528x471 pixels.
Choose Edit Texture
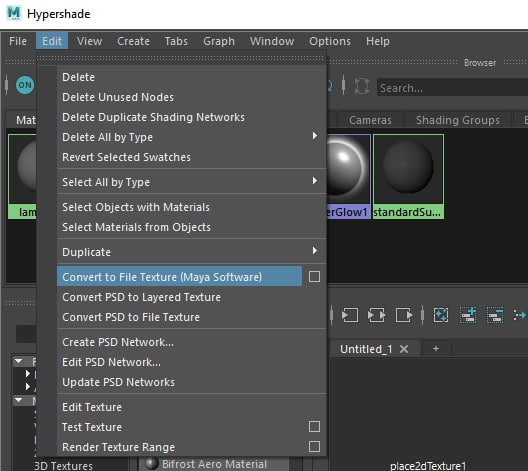192,407
